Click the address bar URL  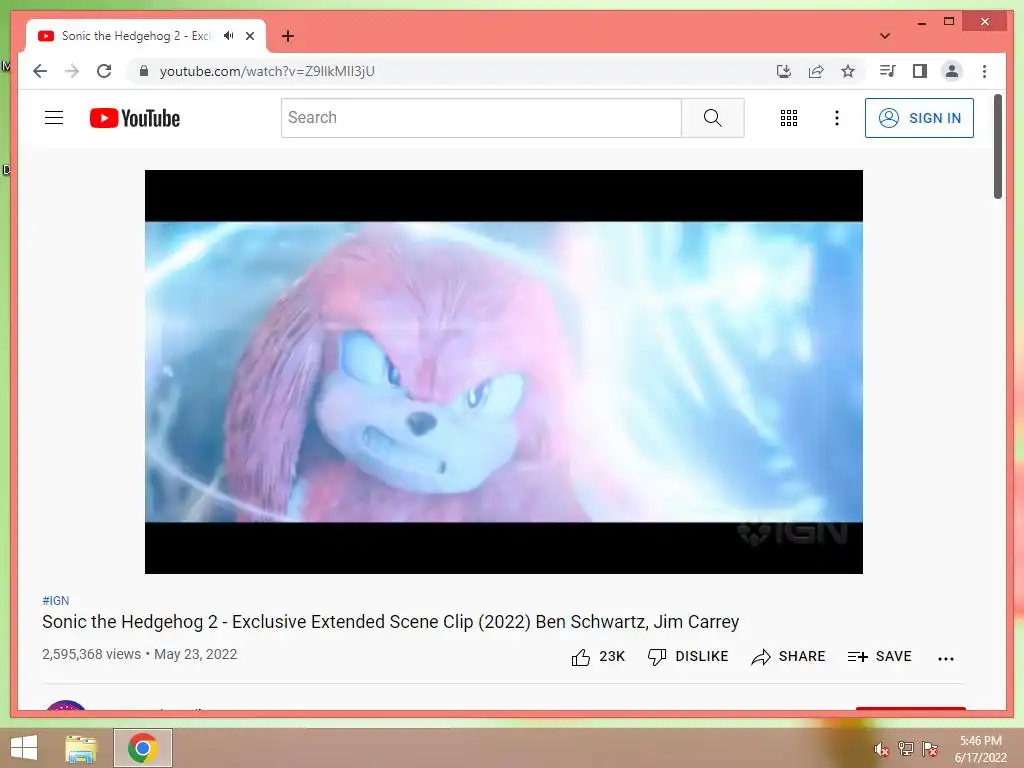point(267,71)
